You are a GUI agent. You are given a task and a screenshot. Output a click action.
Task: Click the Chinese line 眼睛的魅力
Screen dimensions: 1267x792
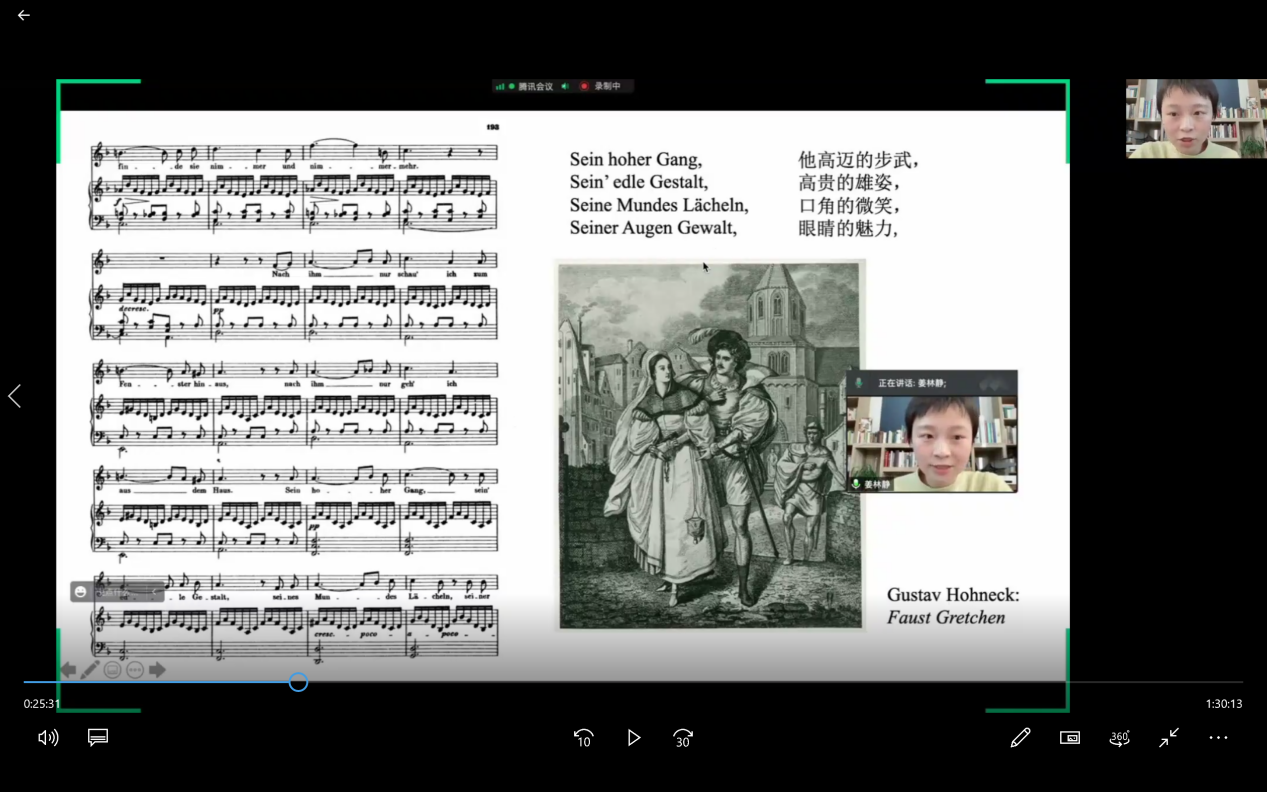(x=849, y=228)
